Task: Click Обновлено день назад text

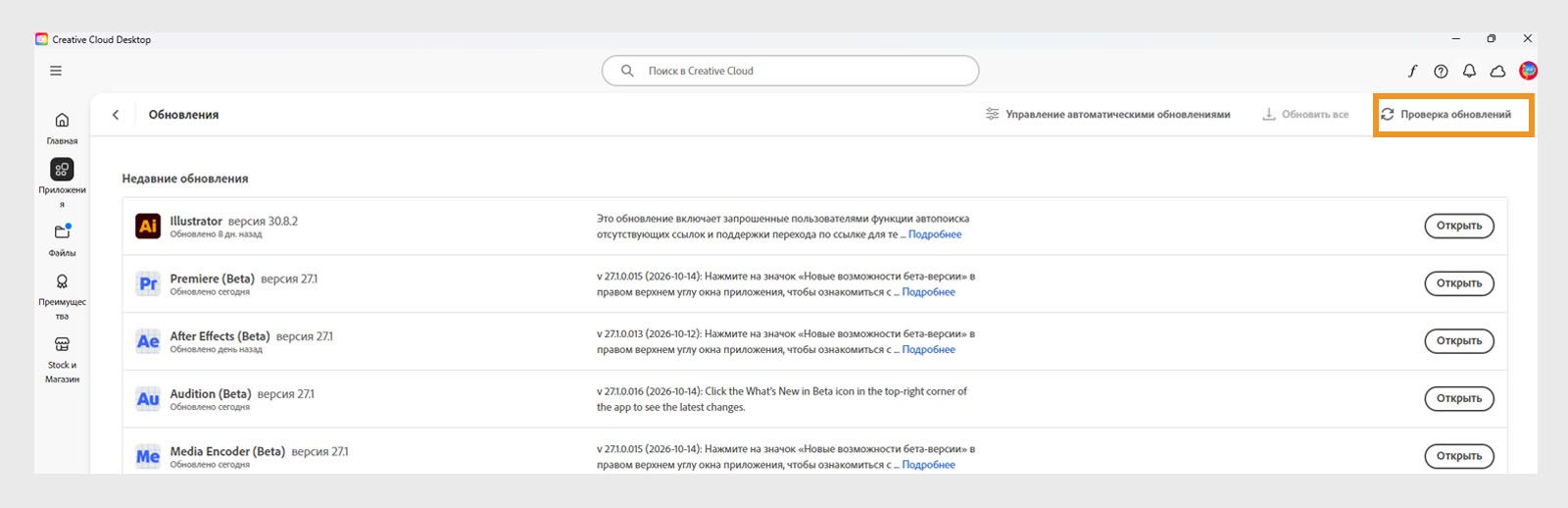Action: pyautogui.click(x=216, y=350)
